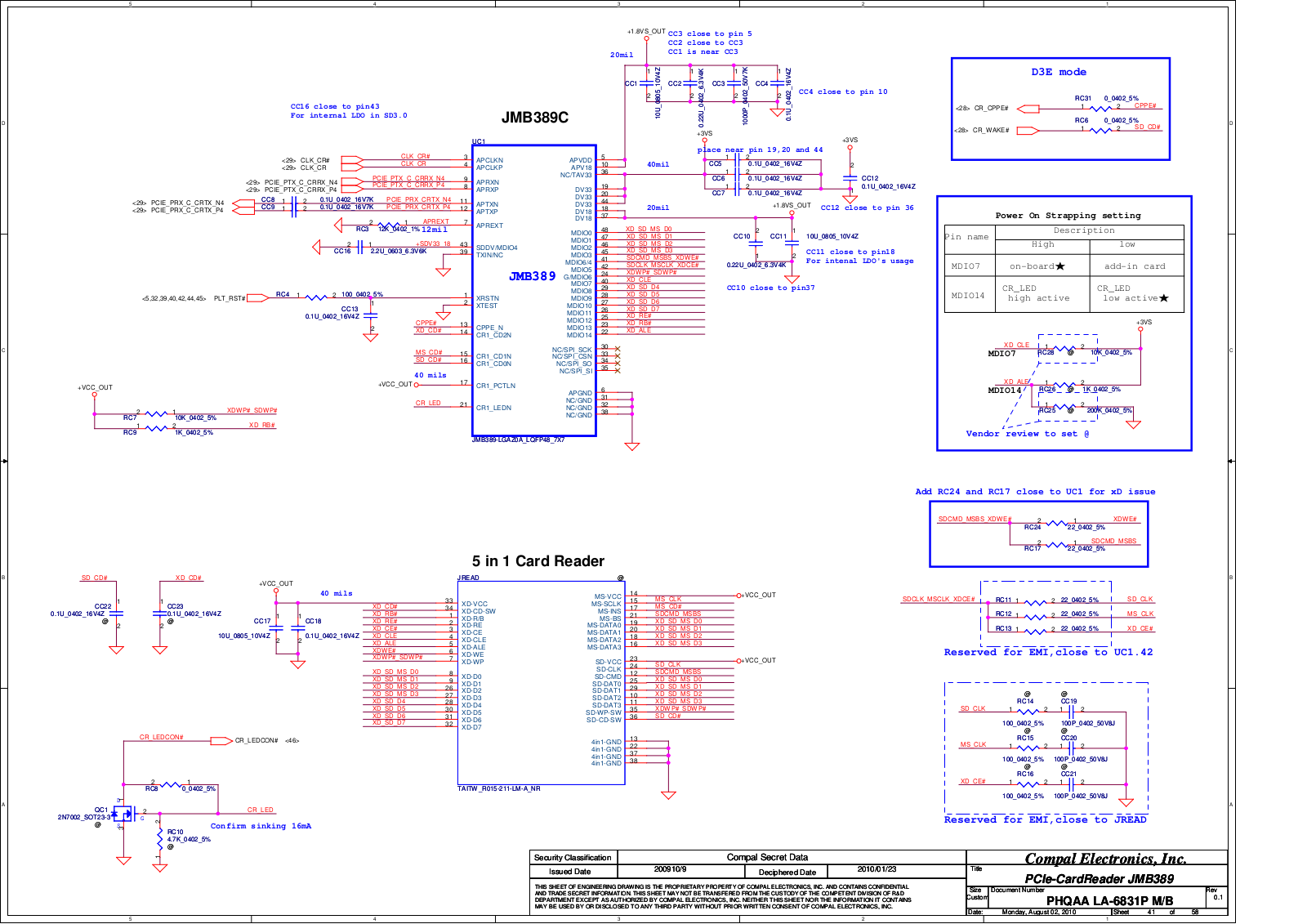1307x924 pixels.
Task: Click capacitor CC23 near XD_CD#
Action: point(160,613)
